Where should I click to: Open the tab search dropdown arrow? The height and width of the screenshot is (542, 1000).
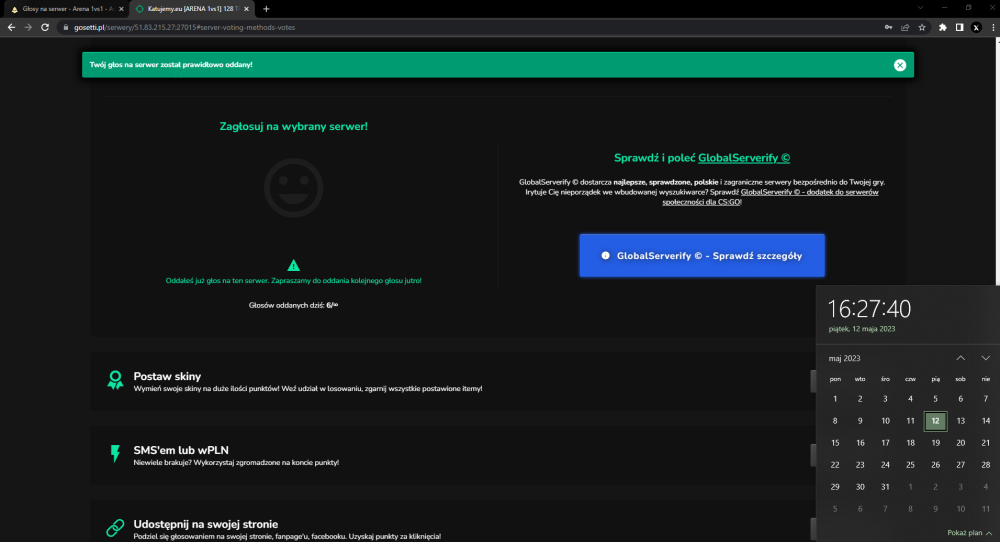point(920,8)
